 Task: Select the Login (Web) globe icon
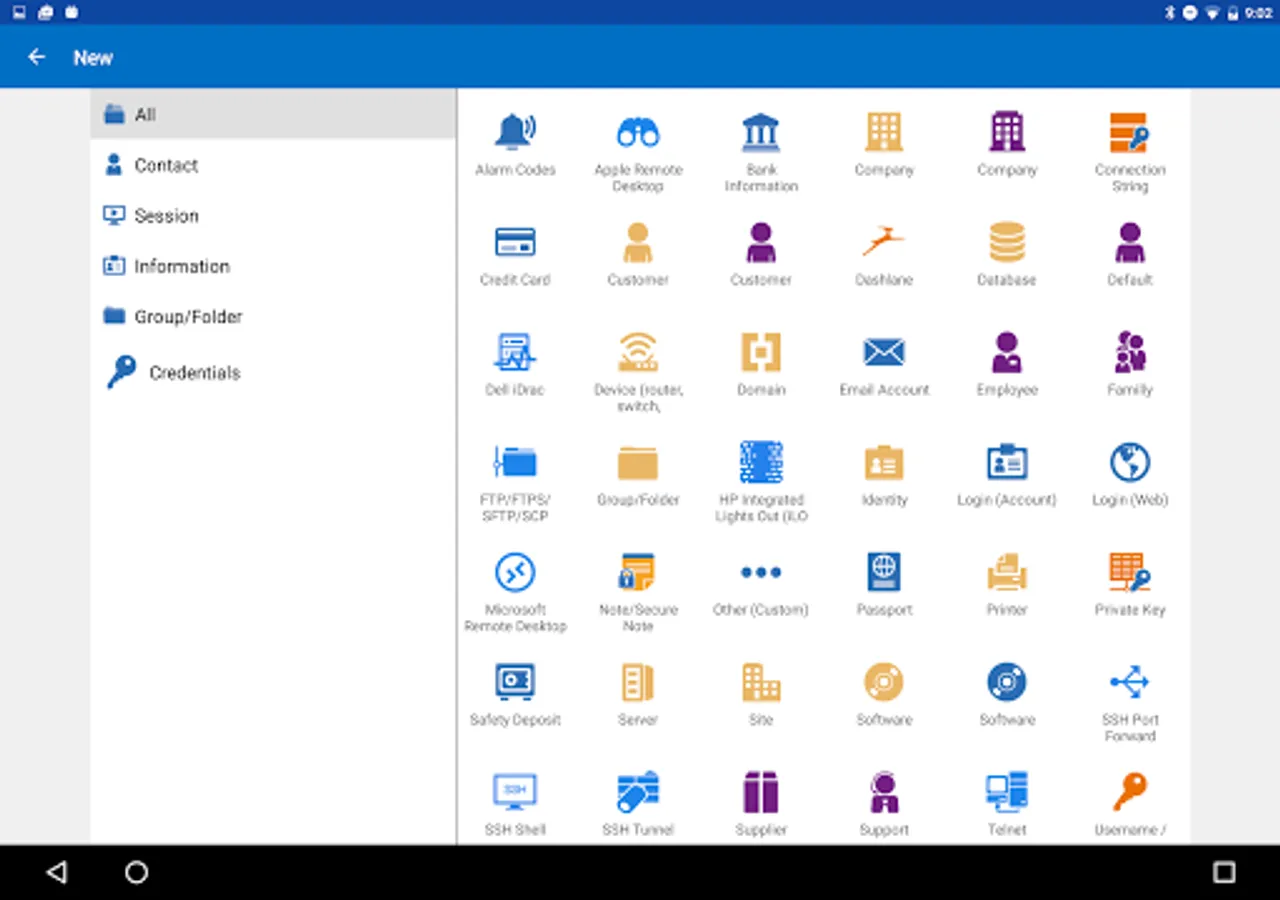(x=1130, y=462)
